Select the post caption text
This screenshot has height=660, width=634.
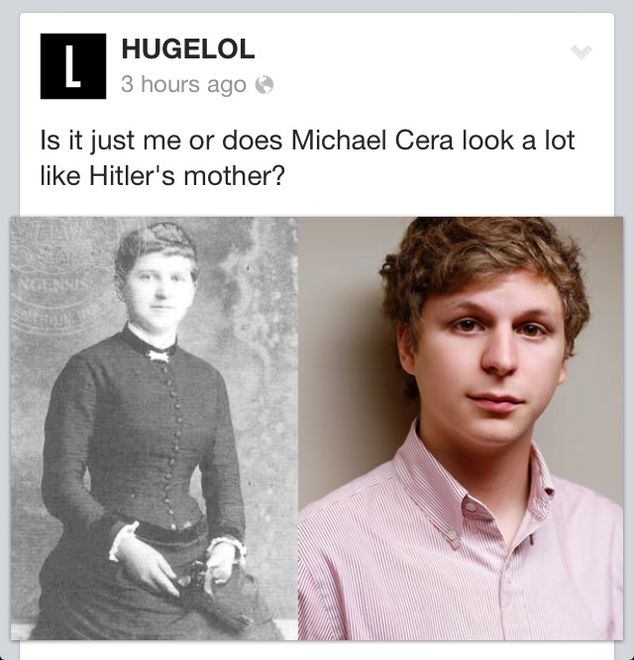308,158
